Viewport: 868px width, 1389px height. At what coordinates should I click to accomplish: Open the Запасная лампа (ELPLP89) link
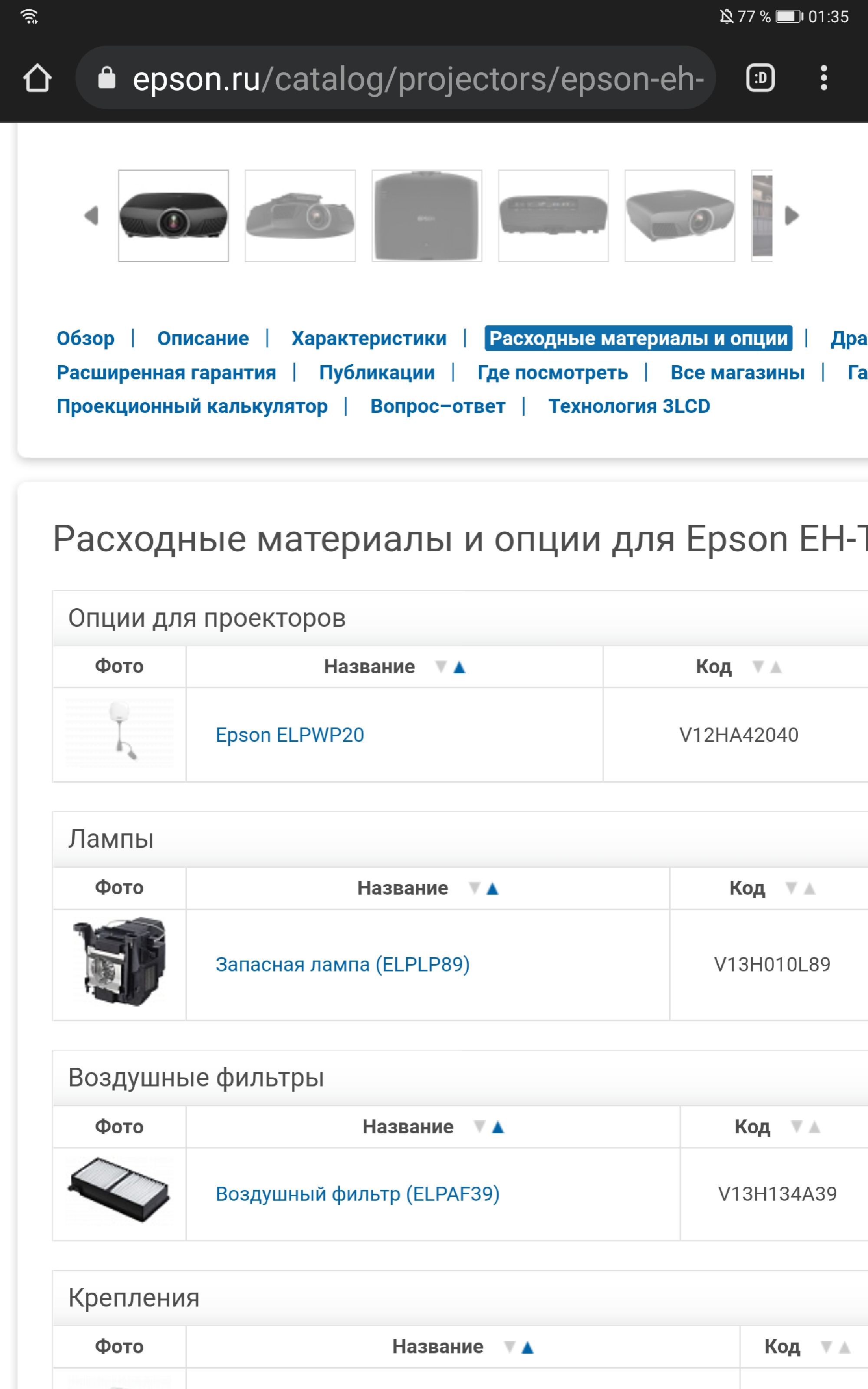[x=342, y=965]
